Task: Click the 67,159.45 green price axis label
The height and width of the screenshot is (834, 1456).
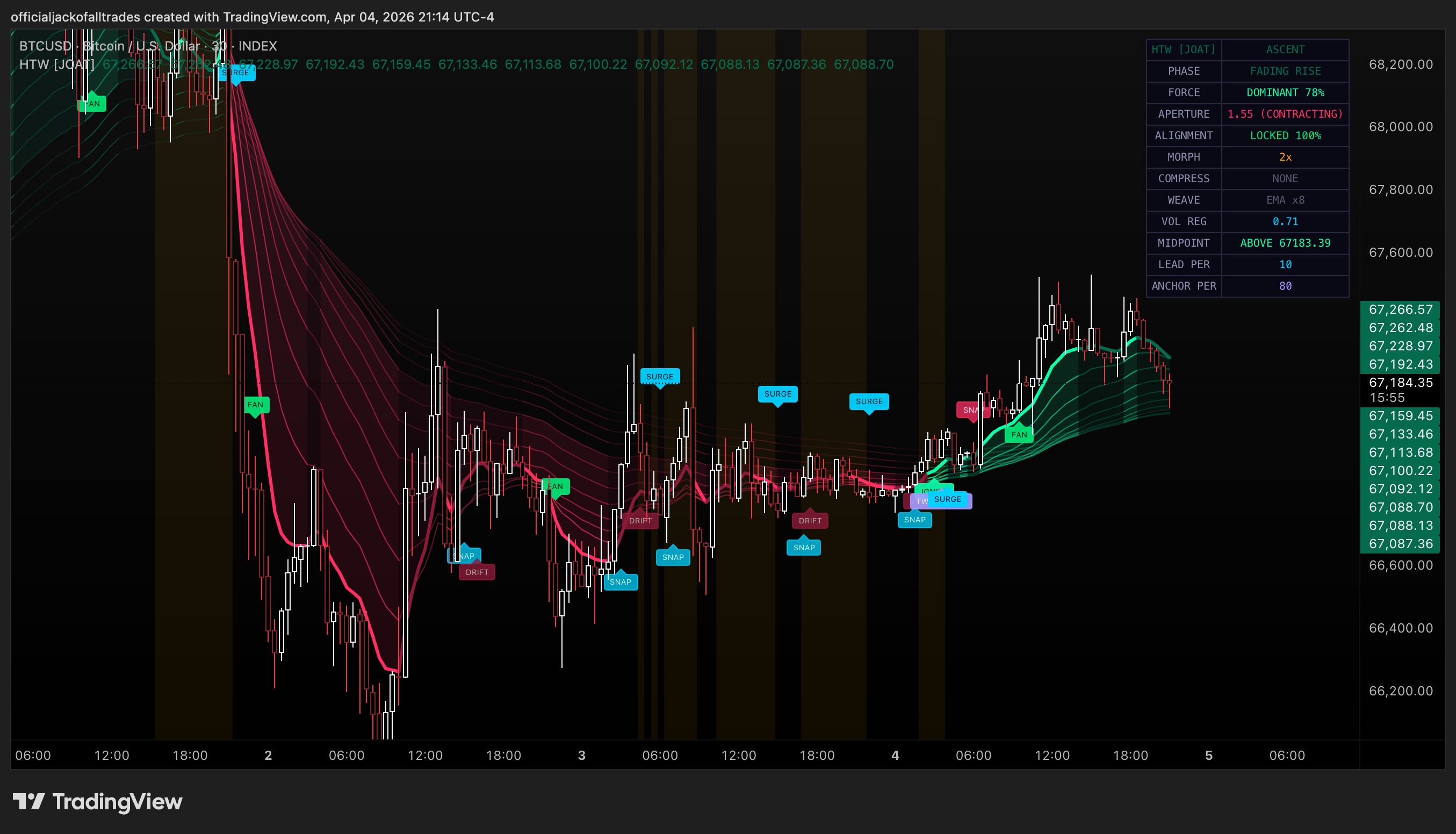Action: [x=1400, y=416]
